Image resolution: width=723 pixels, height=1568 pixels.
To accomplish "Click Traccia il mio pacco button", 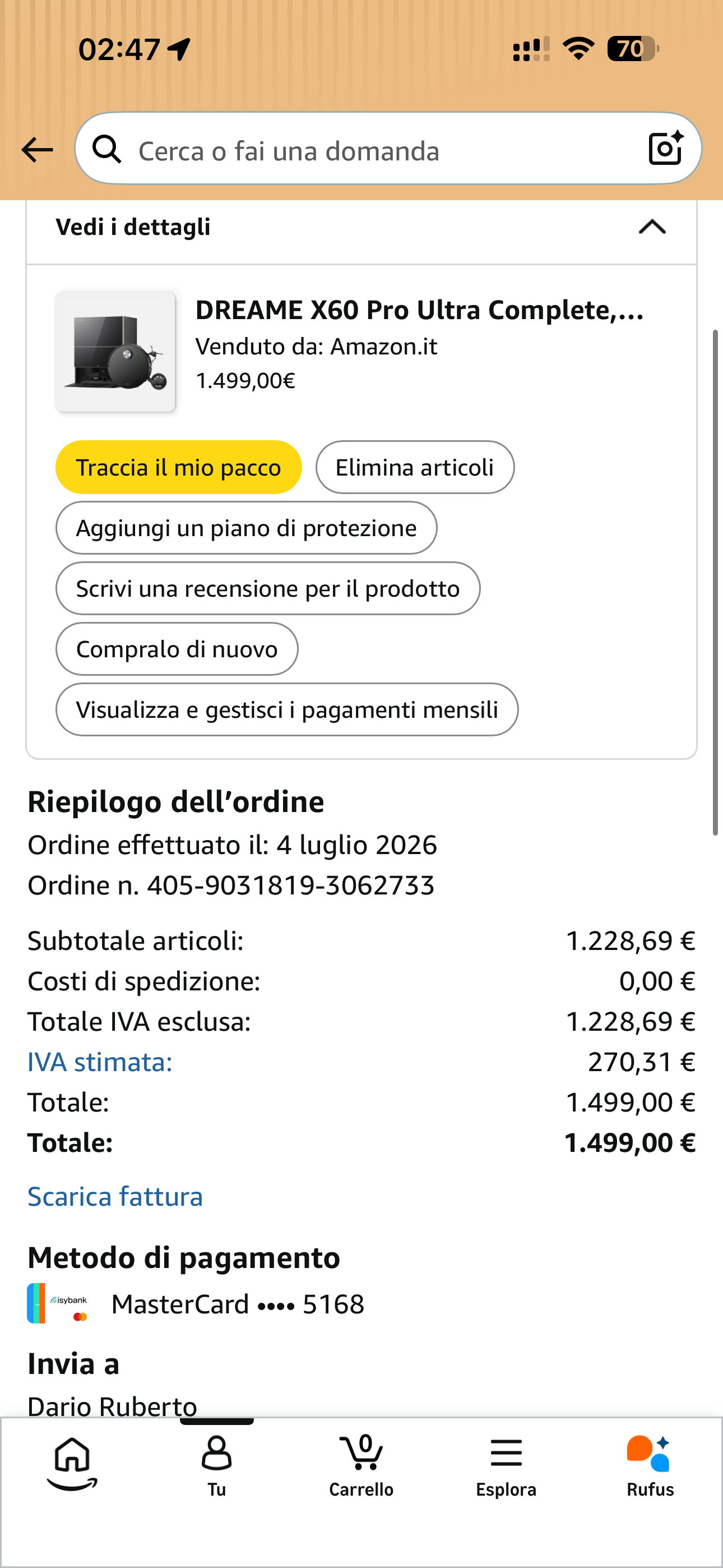I will [179, 467].
